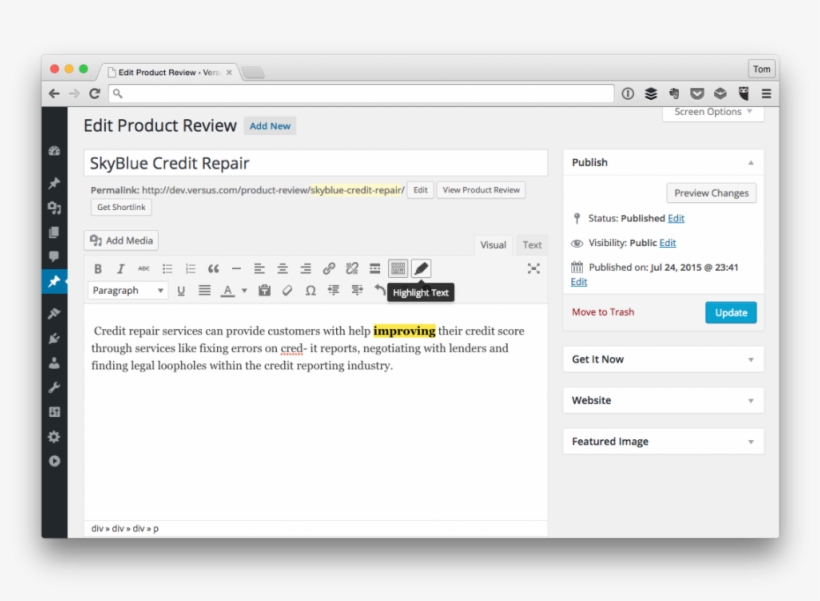Edit the post visibility setting
The image size is (820, 601).
coord(667,242)
